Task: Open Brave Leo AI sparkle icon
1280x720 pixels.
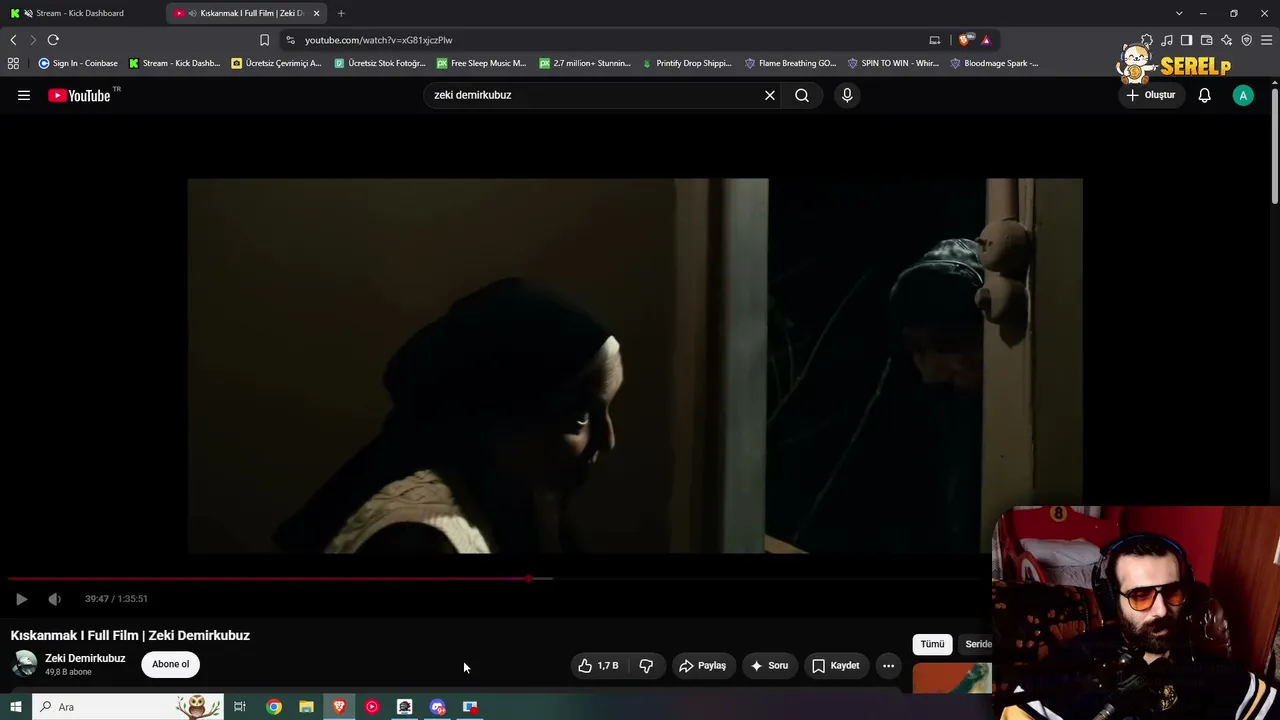Action: 1227,40
